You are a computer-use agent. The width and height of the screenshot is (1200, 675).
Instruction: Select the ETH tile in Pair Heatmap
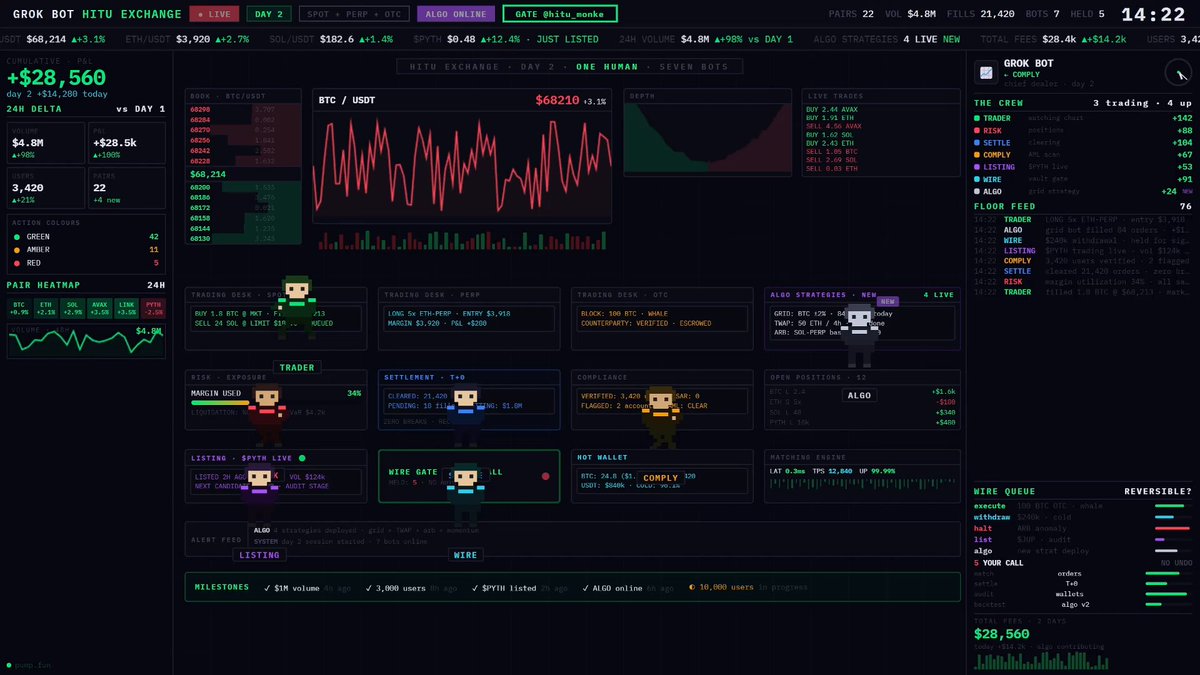tap(46, 307)
